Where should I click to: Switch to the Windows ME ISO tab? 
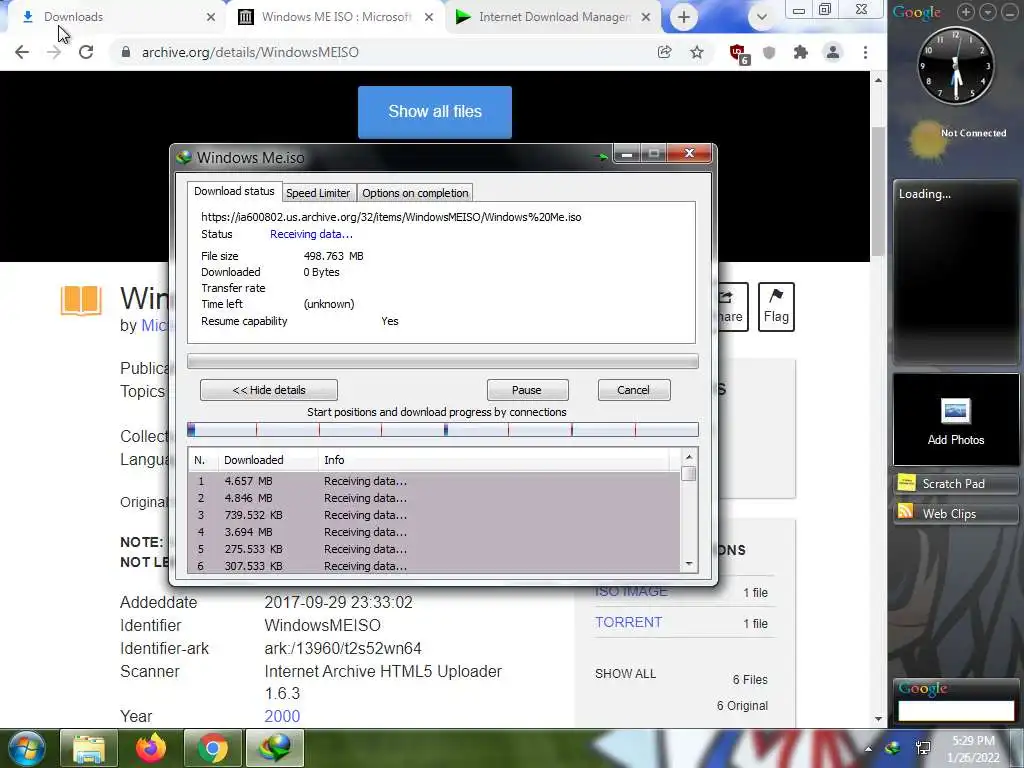336,17
